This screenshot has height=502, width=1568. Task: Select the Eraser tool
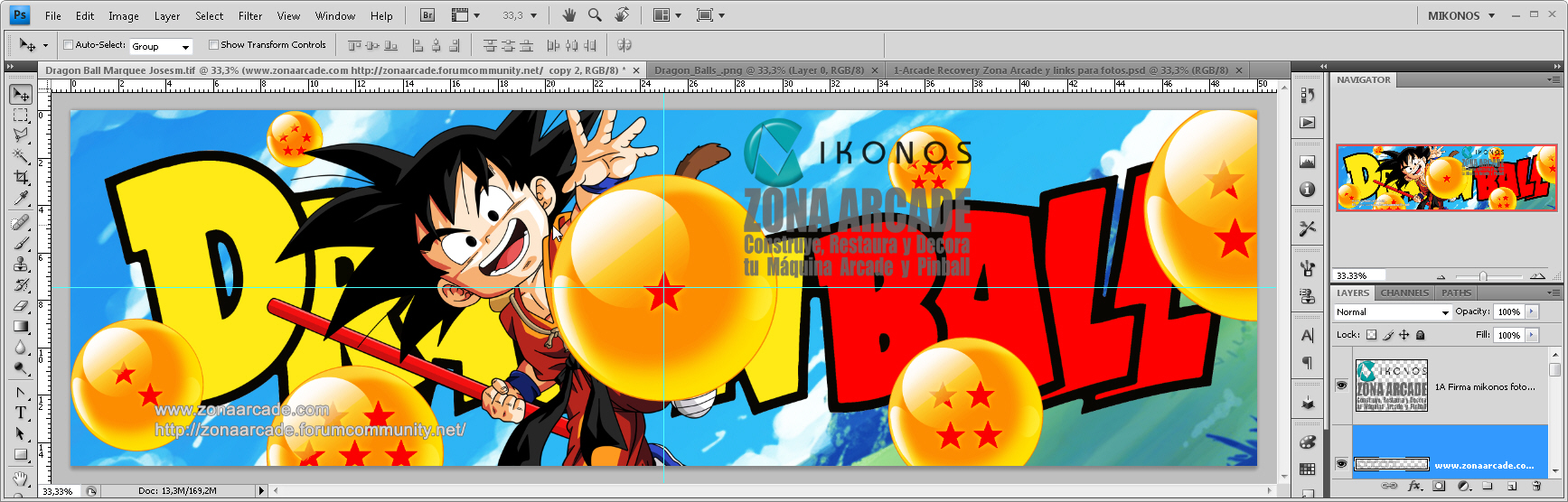click(21, 306)
